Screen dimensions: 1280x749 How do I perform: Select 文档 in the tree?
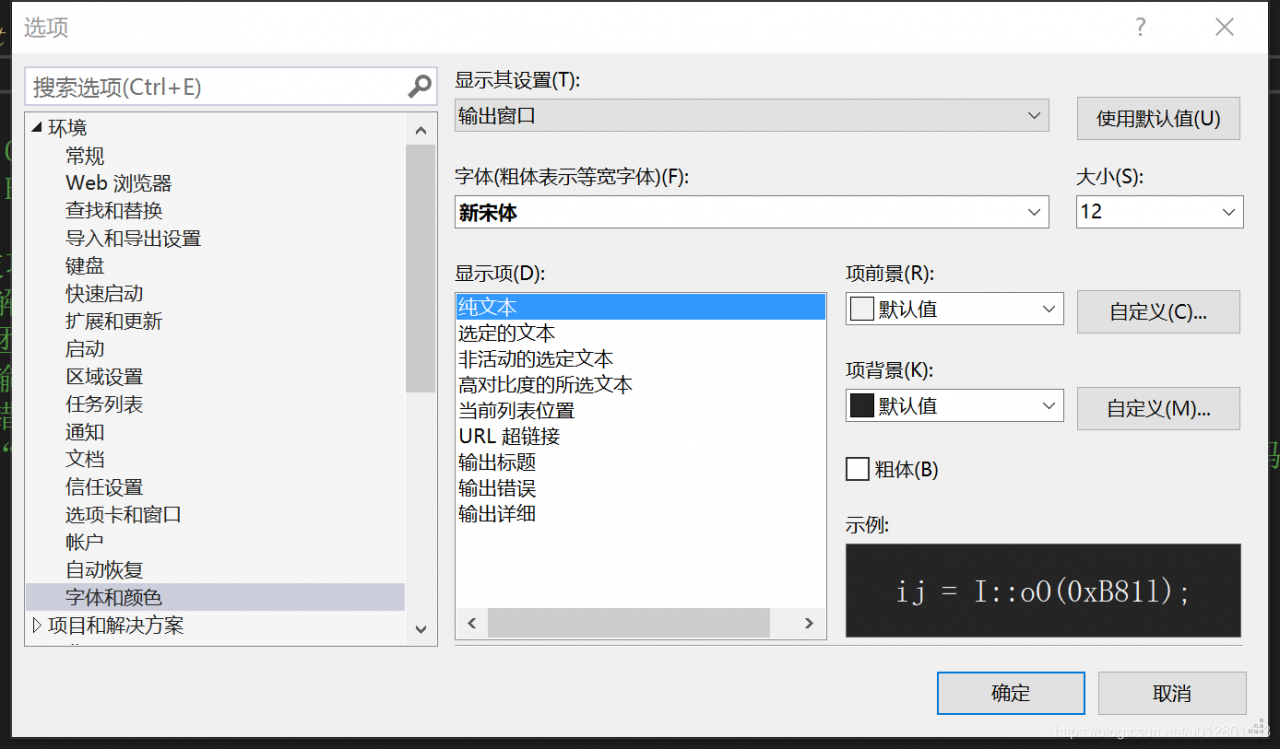85,459
